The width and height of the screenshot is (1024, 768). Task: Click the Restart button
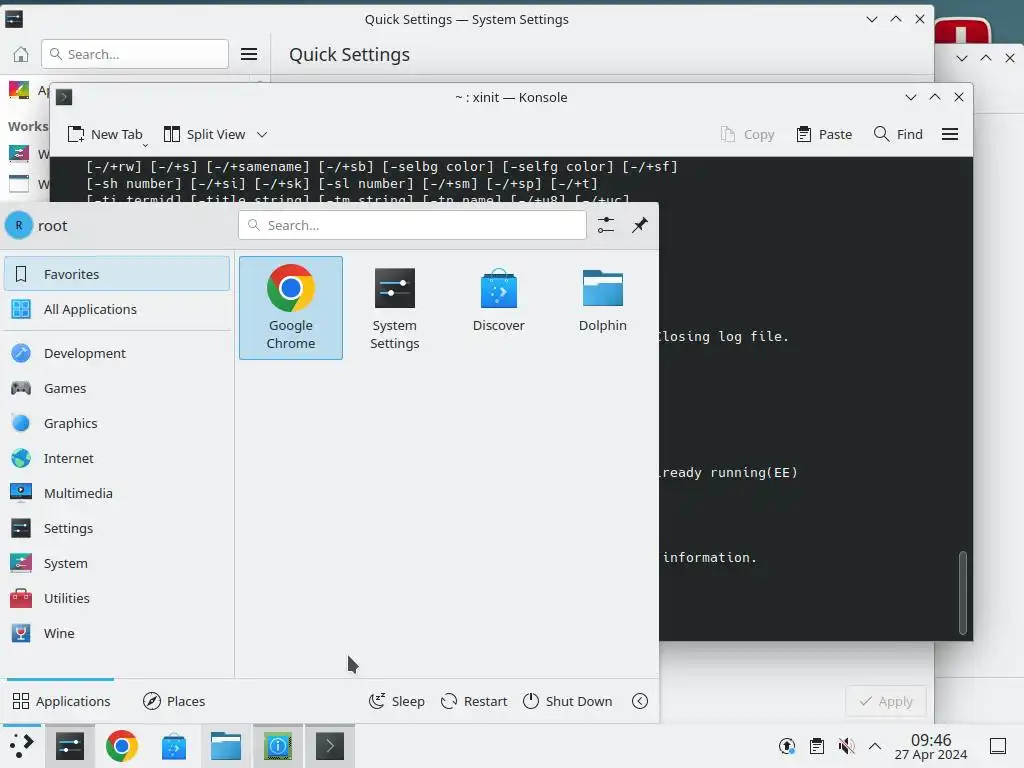[x=474, y=701]
